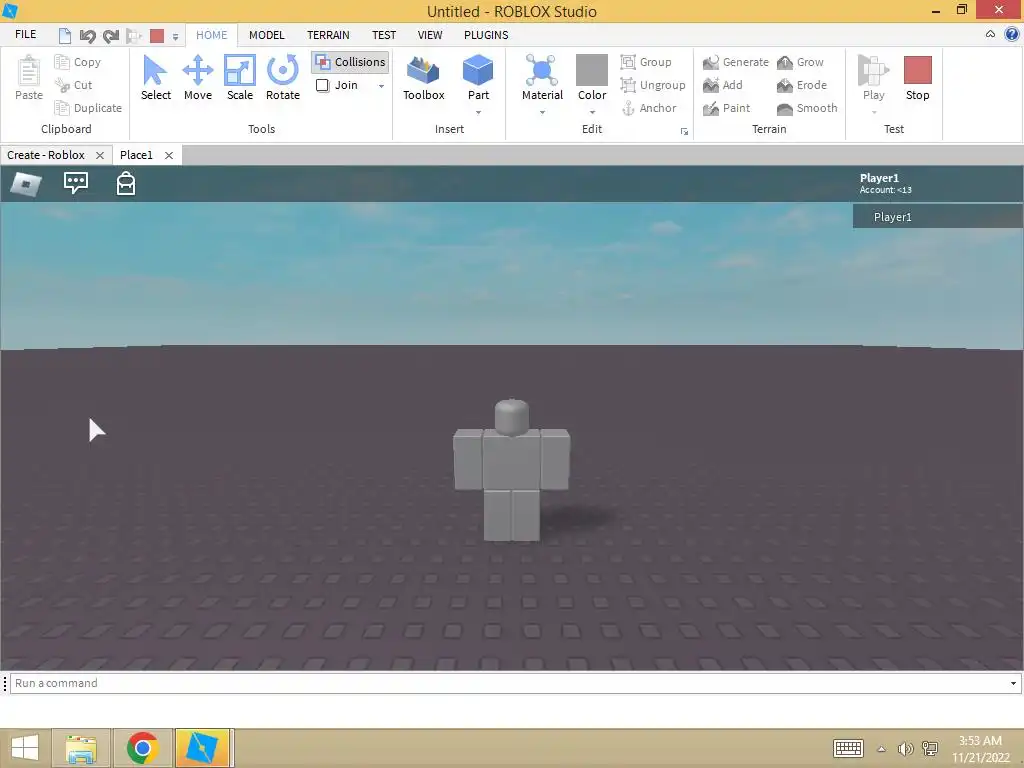Switch to the MODEL tab
Screen dimensions: 1024x768
point(266,35)
